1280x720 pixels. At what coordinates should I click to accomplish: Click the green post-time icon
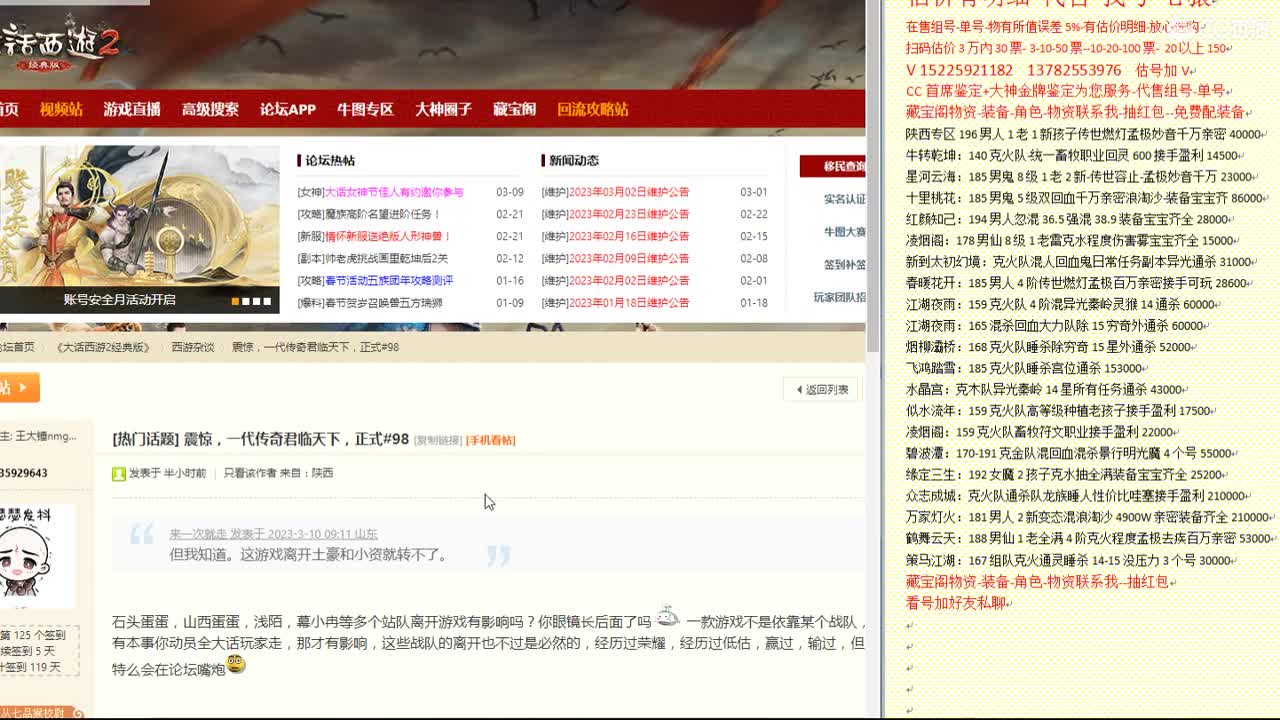pyautogui.click(x=119, y=474)
